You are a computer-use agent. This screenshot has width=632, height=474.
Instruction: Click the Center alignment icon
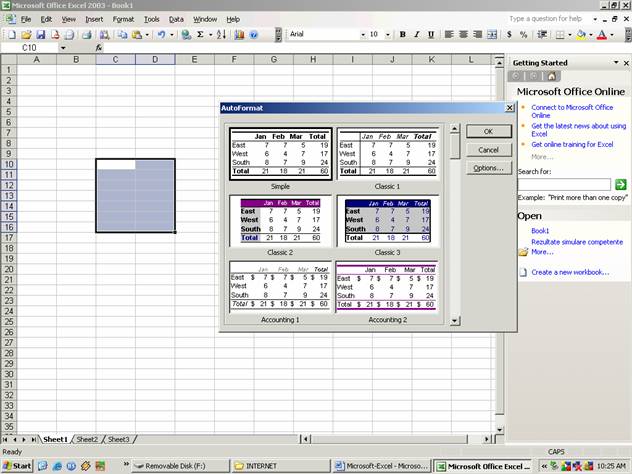(463, 35)
